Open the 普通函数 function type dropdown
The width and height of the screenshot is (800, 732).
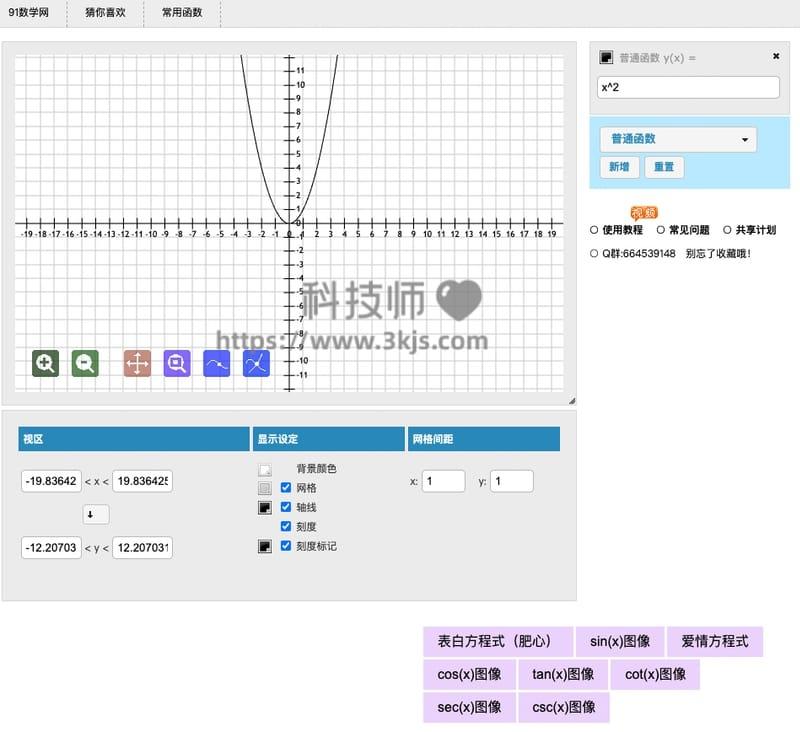[x=678, y=139]
